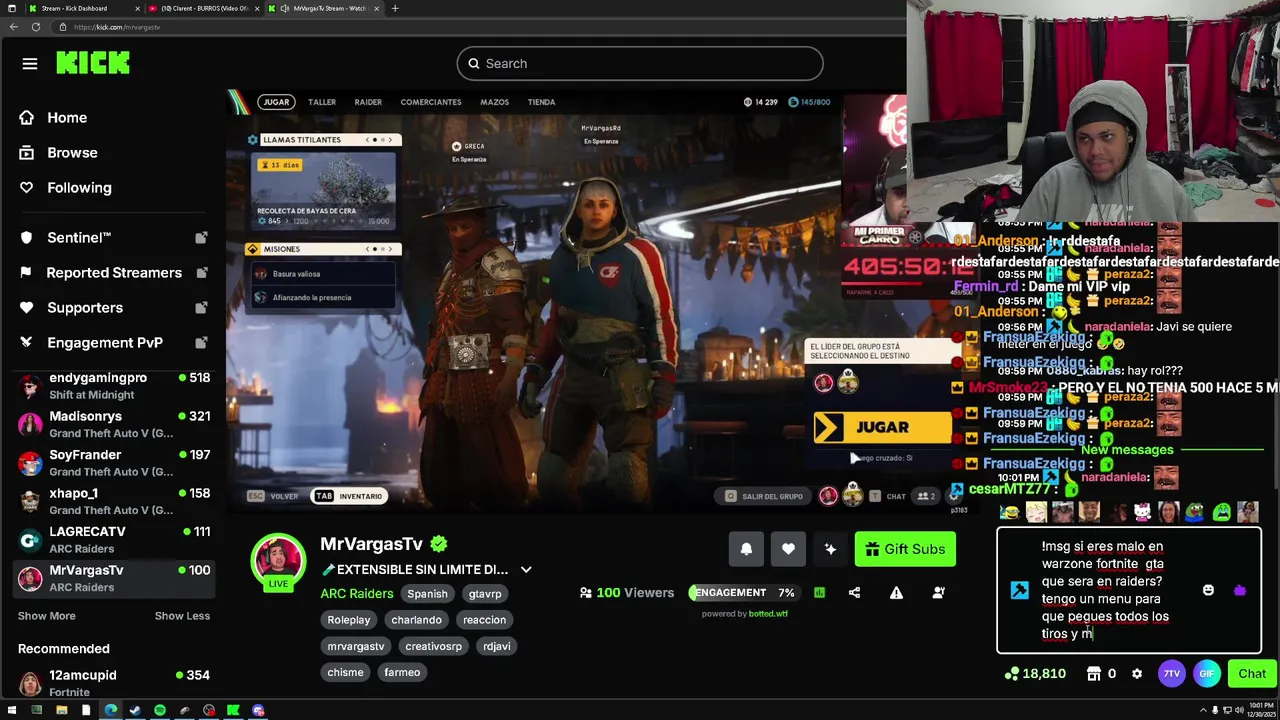Reload the page using browser refresh button
Screen dimensions: 1280x720
coord(36,27)
